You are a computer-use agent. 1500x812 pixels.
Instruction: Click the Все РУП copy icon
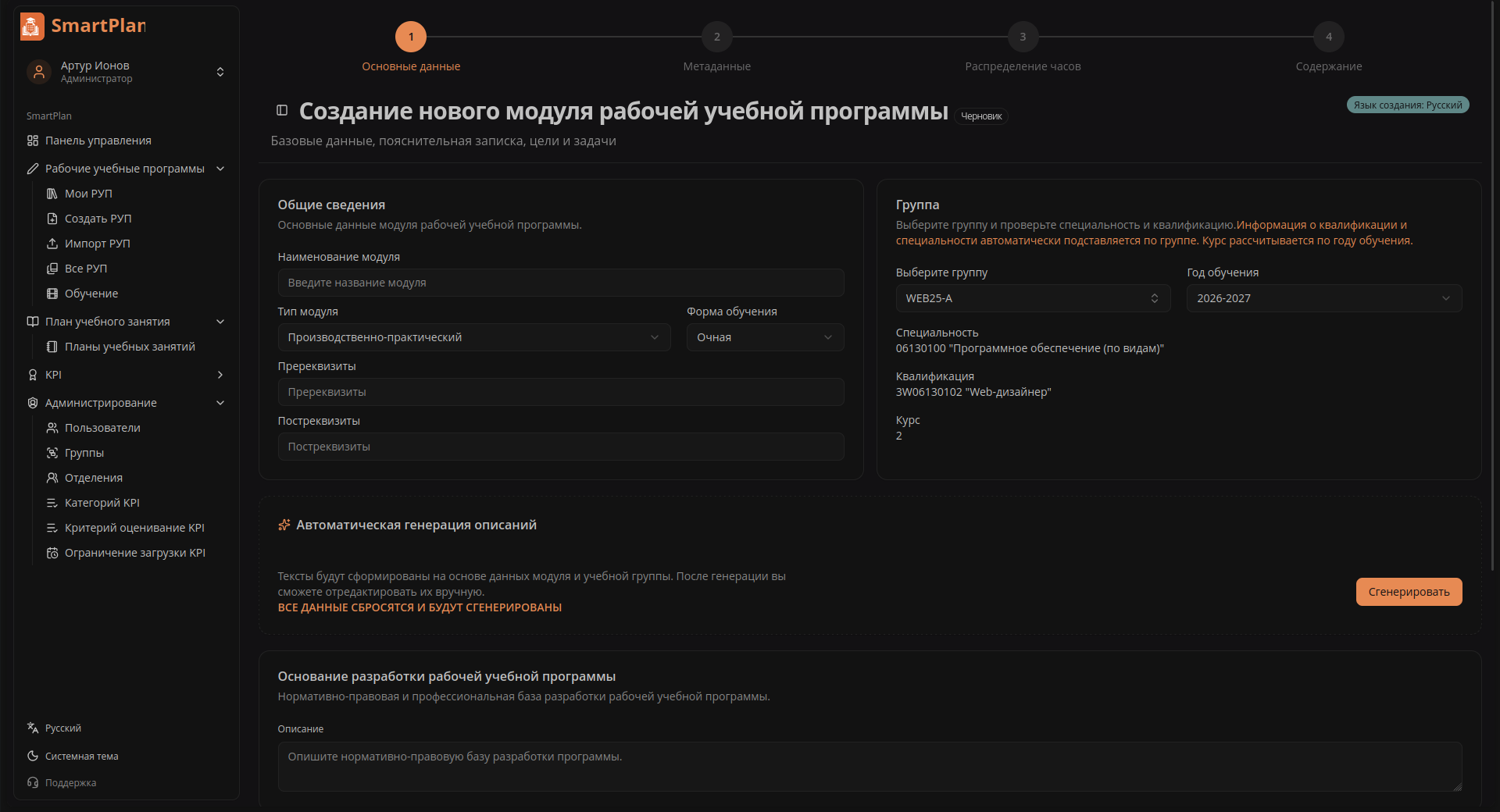[52, 269]
